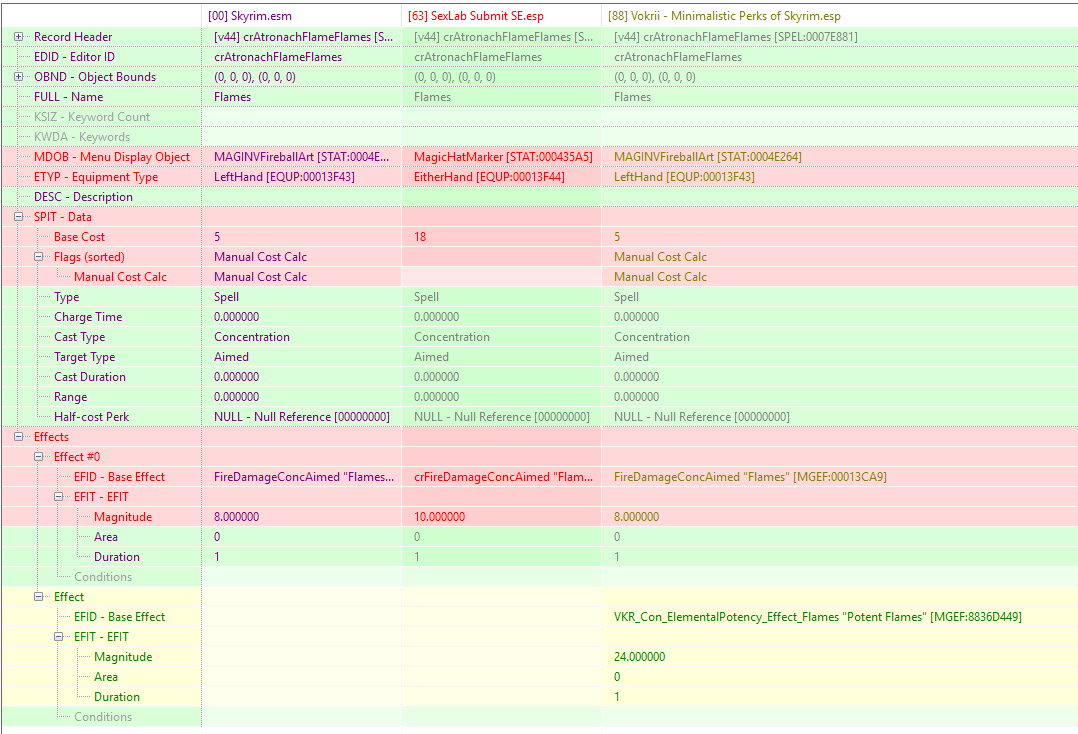The height and width of the screenshot is (734, 1078).
Task: Select the FULL - Name row label
Action: click(x=68, y=97)
